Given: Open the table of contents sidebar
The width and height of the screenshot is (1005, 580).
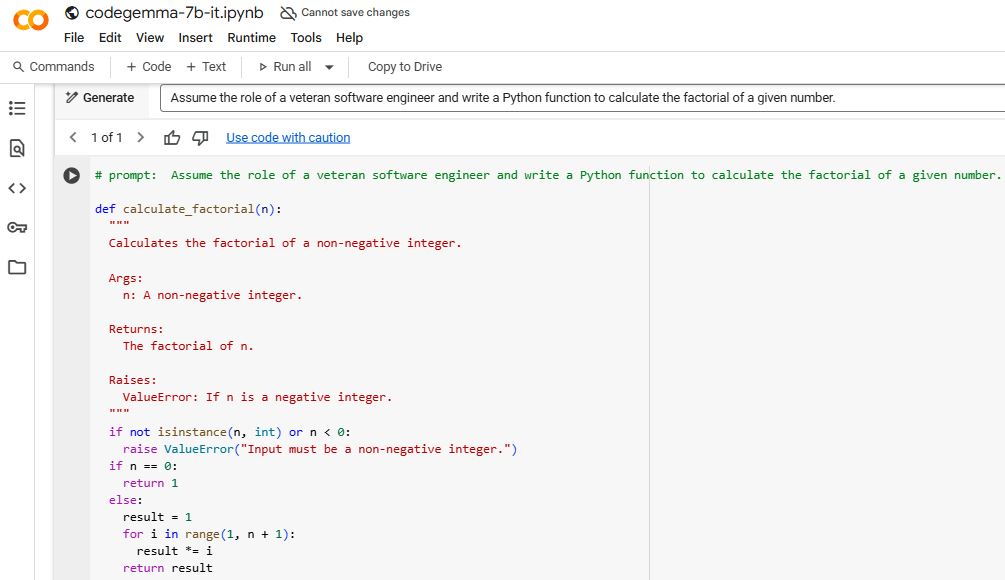Looking at the screenshot, I should tap(16, 109).
